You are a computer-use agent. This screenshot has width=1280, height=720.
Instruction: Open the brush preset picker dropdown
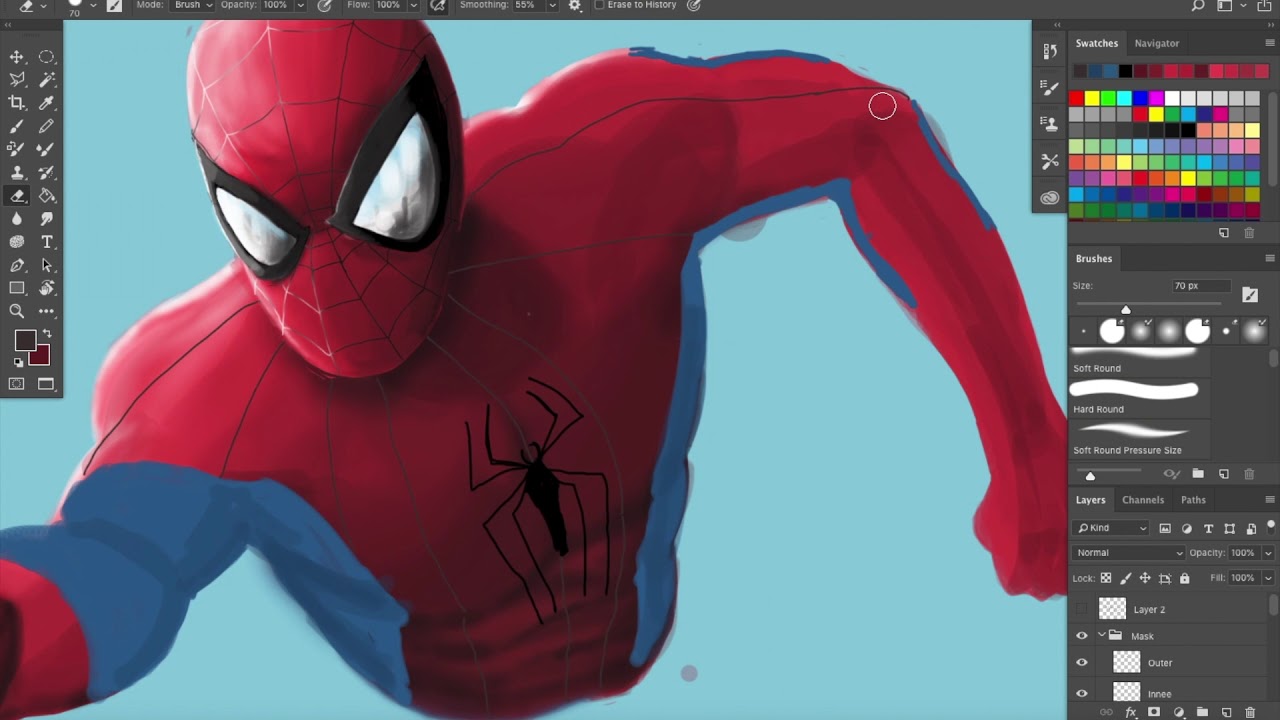93,6
